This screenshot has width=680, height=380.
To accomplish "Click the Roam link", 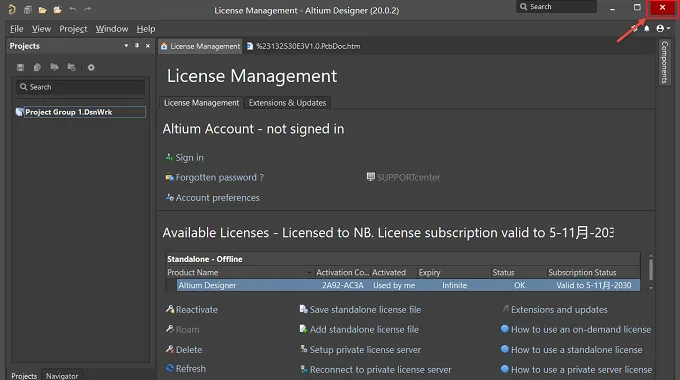I will tap(187, 329).
